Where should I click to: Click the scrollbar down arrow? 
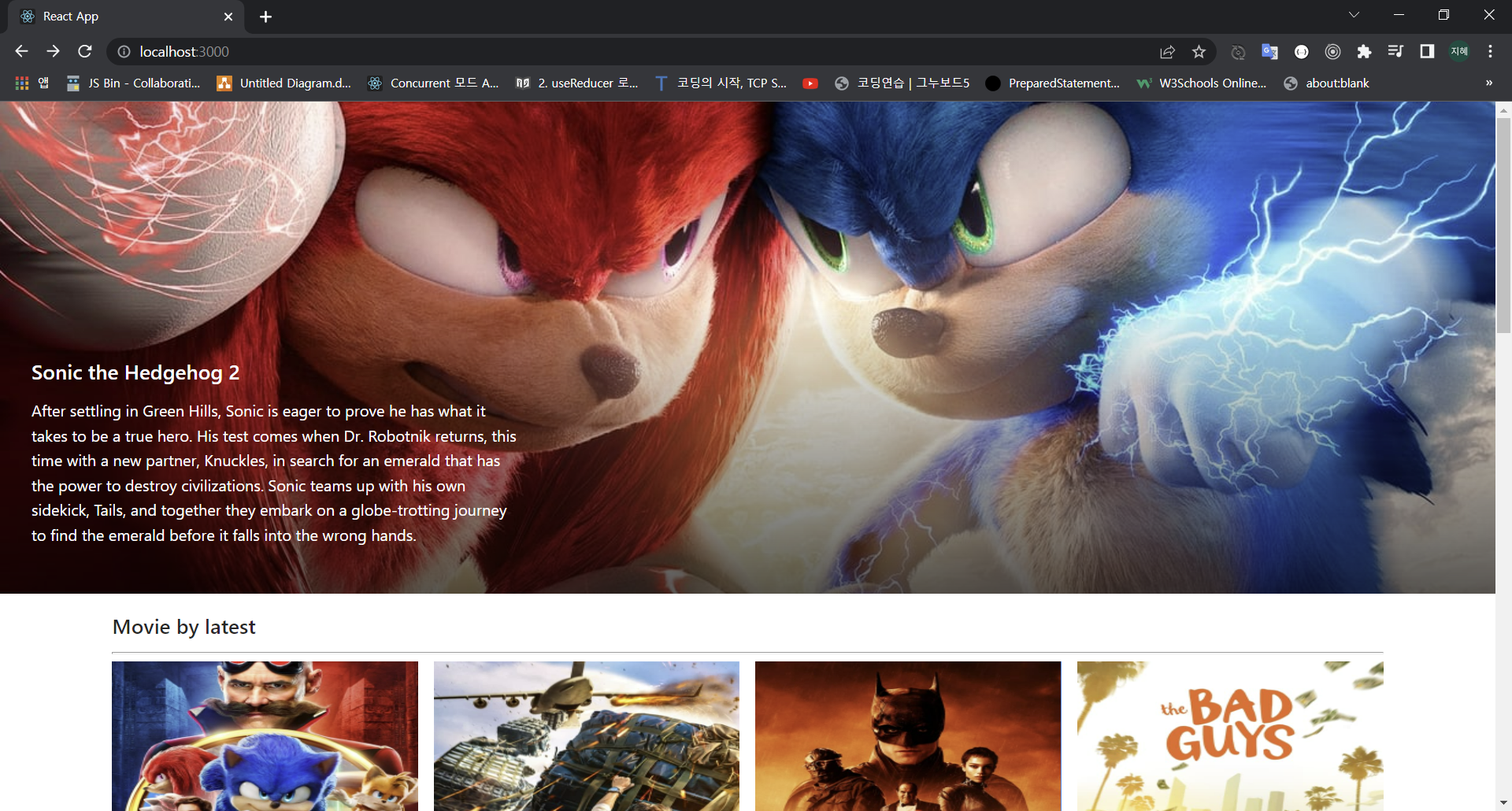[x=1503, y=803]
